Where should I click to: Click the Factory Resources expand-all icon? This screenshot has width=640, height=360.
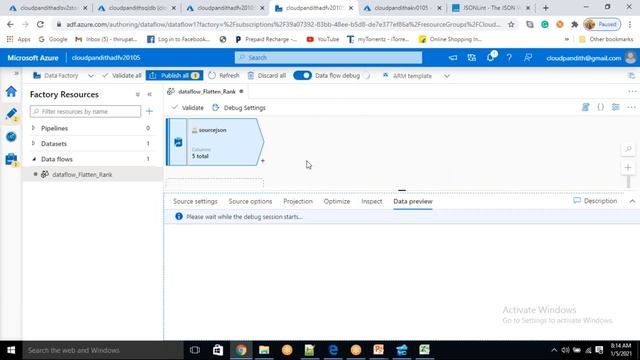(x=138, y=94)
